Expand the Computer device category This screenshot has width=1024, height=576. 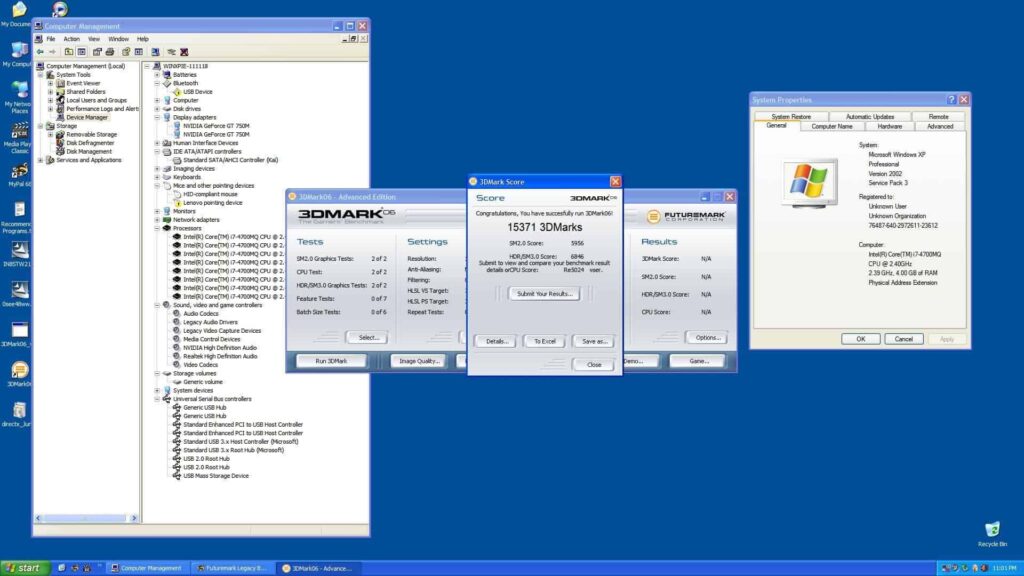tap(157, 101)
